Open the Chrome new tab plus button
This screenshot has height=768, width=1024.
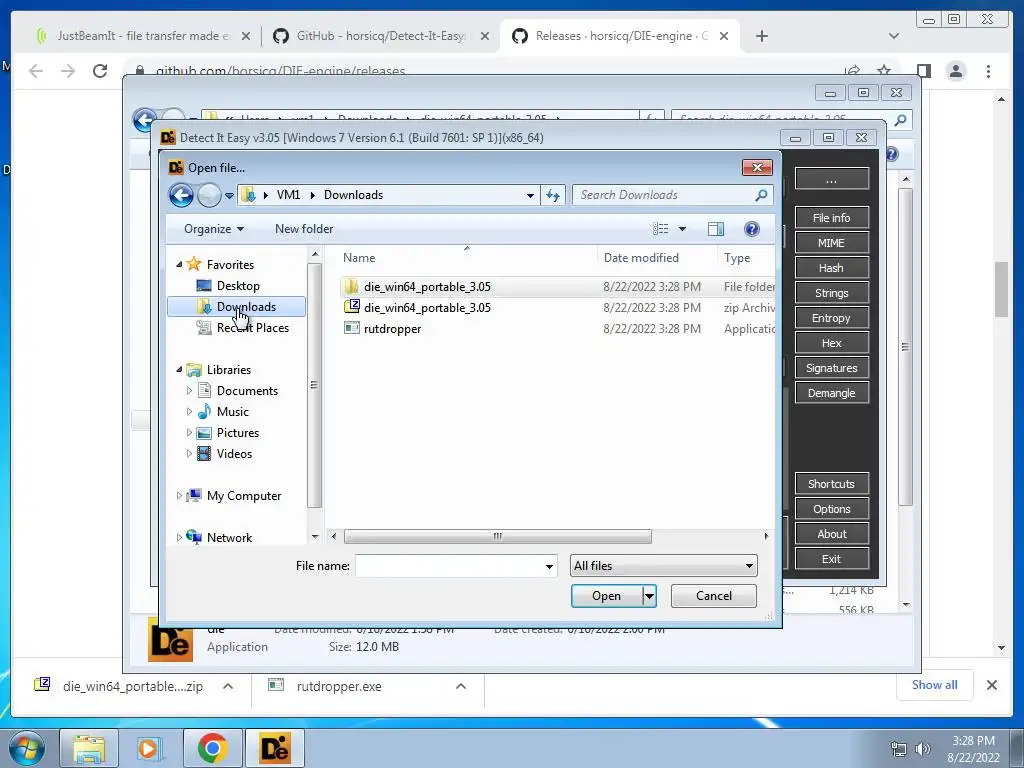[761, 36]
